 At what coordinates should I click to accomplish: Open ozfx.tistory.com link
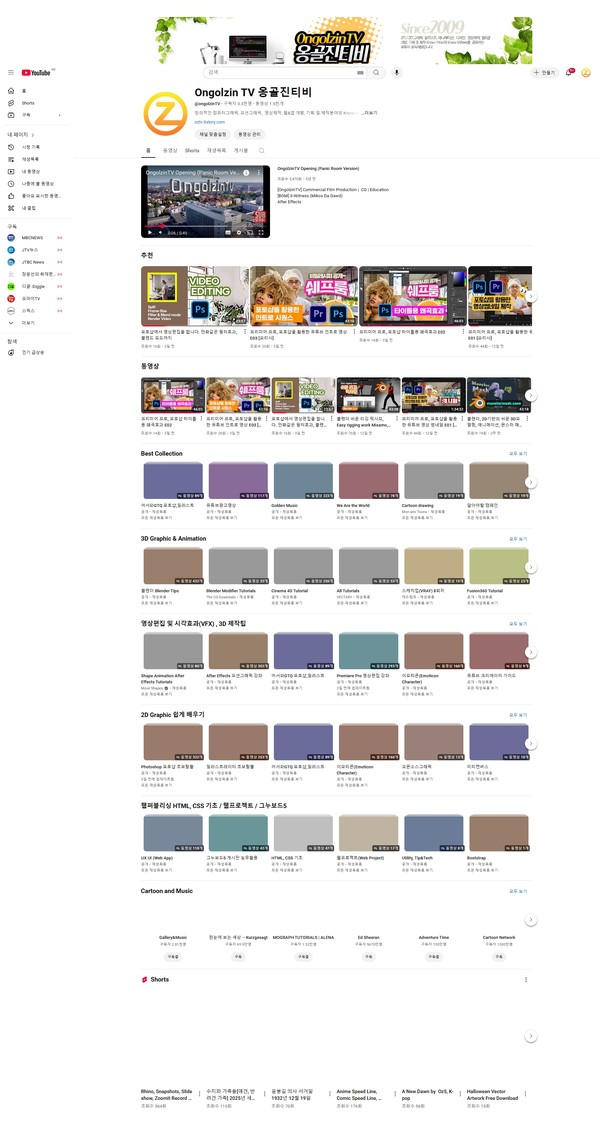(x=210, y=122)
